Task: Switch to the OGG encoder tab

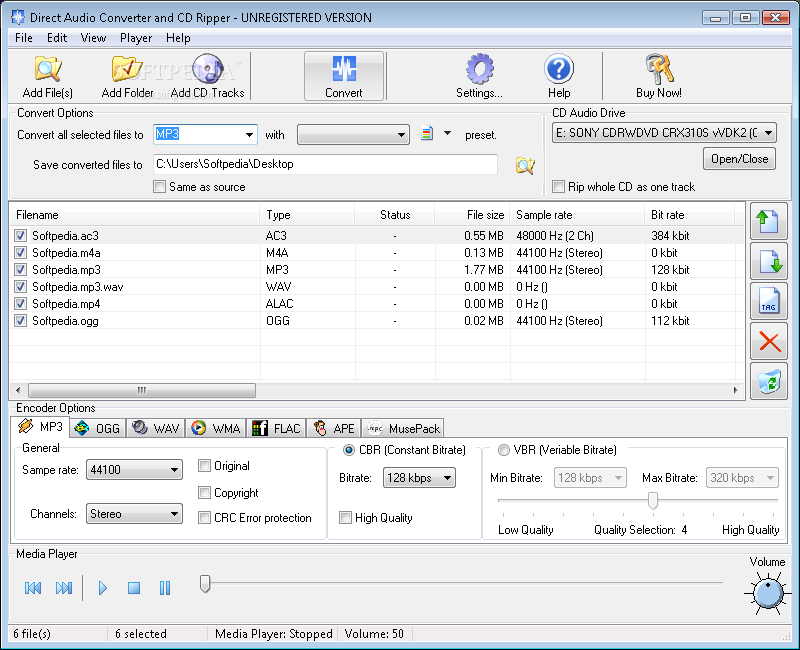Action: coord(97,429)
